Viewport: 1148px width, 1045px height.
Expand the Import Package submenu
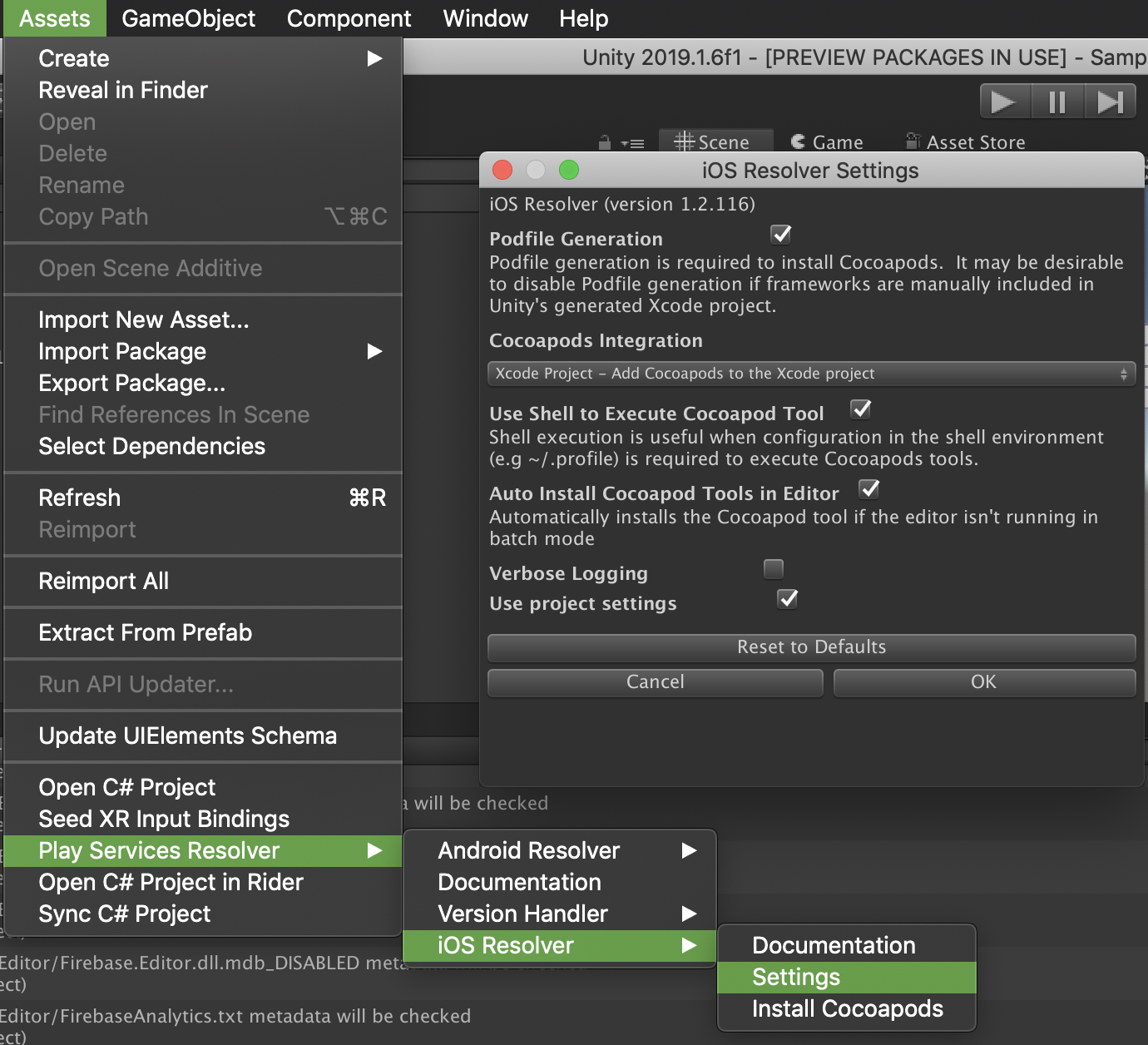click(x=203, y=351)
